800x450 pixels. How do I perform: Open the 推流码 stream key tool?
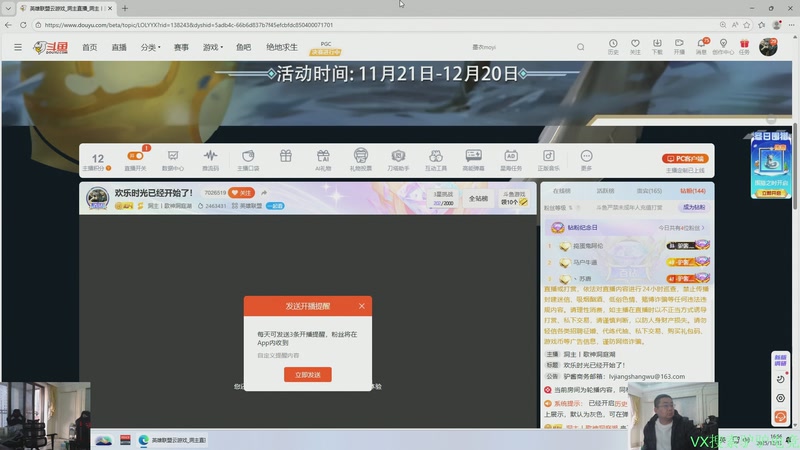(x=210, y=160)
